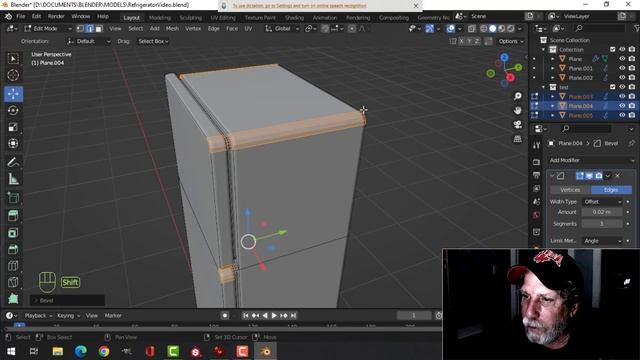Select the Rotate tool
640x360 pixels.
pos(13,111)
